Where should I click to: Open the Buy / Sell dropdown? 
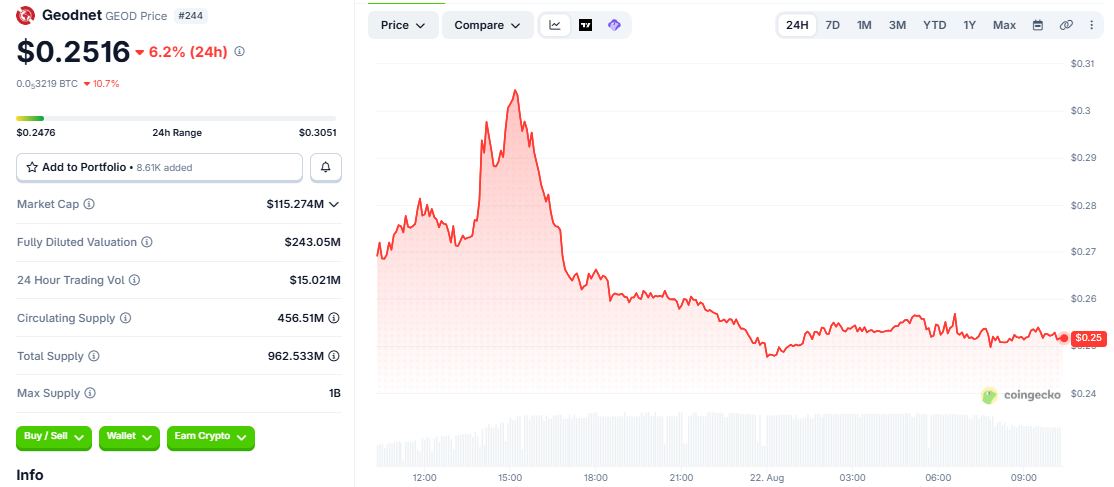54,437
